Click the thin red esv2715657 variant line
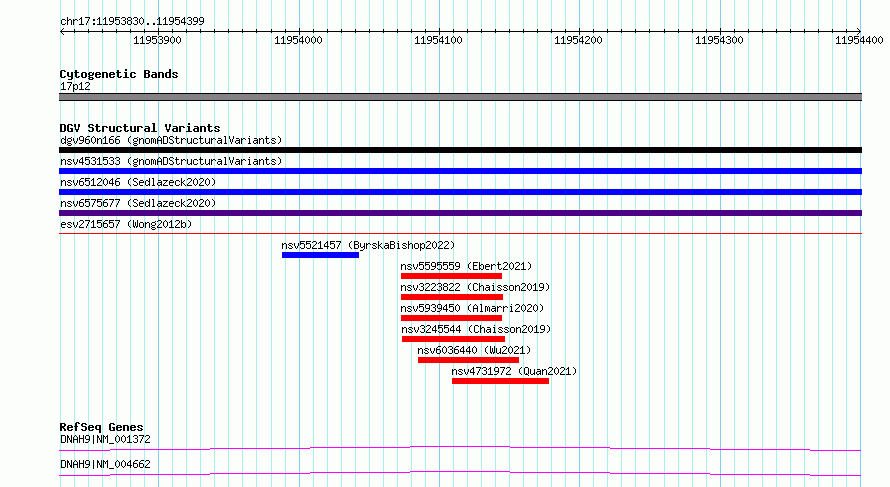890x487 pixels. [460, 233]
